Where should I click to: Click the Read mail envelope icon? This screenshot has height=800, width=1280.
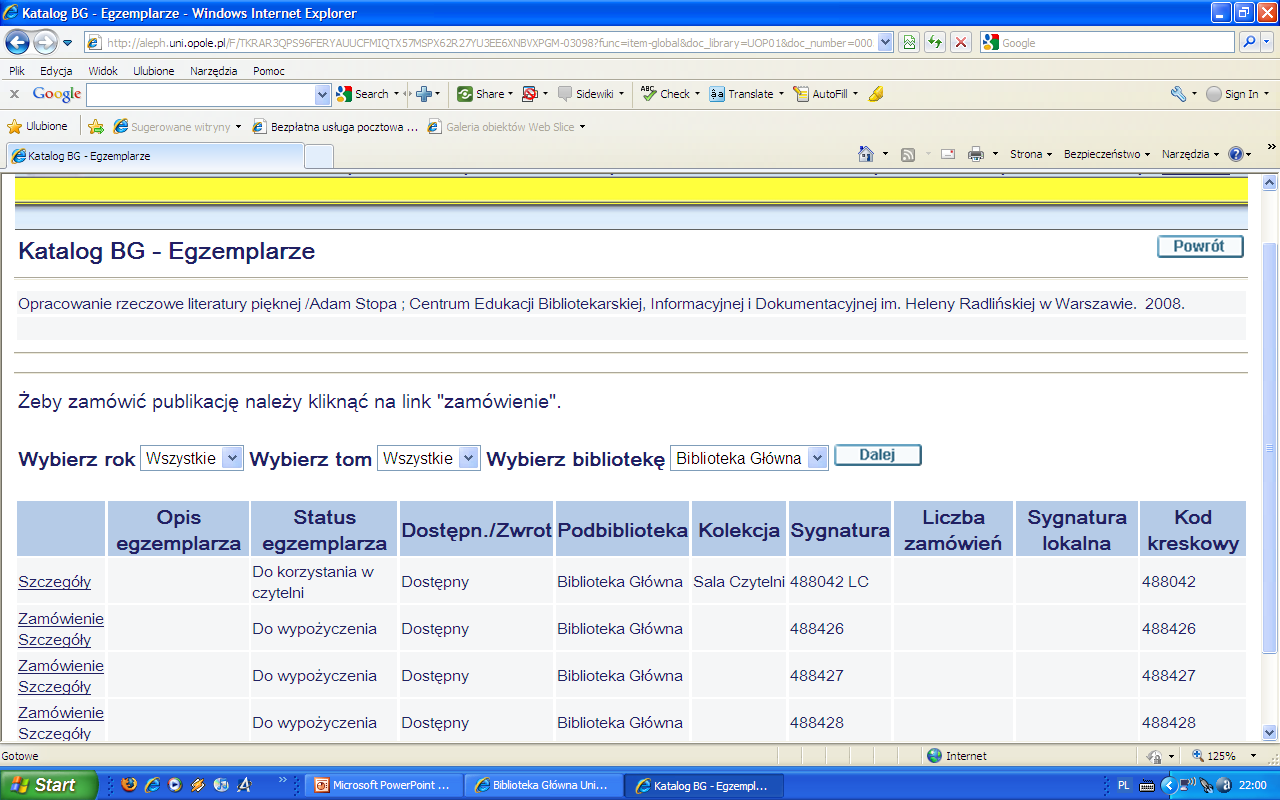tap(948, 154)
